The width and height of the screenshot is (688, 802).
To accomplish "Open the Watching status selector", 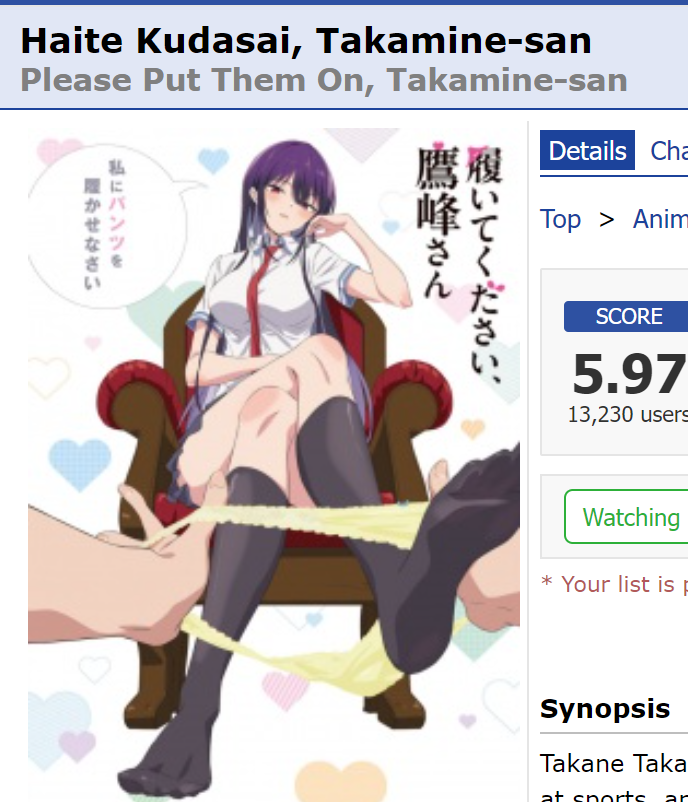I will (x=627, y=517).
